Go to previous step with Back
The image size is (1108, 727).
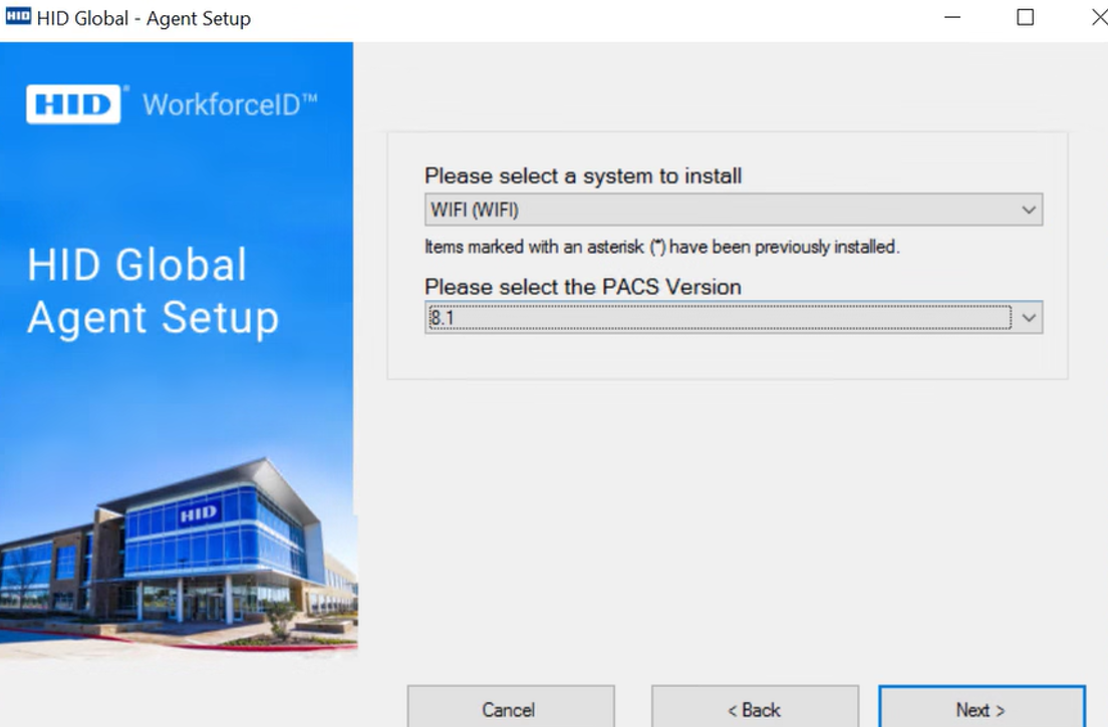pos(754,709)
